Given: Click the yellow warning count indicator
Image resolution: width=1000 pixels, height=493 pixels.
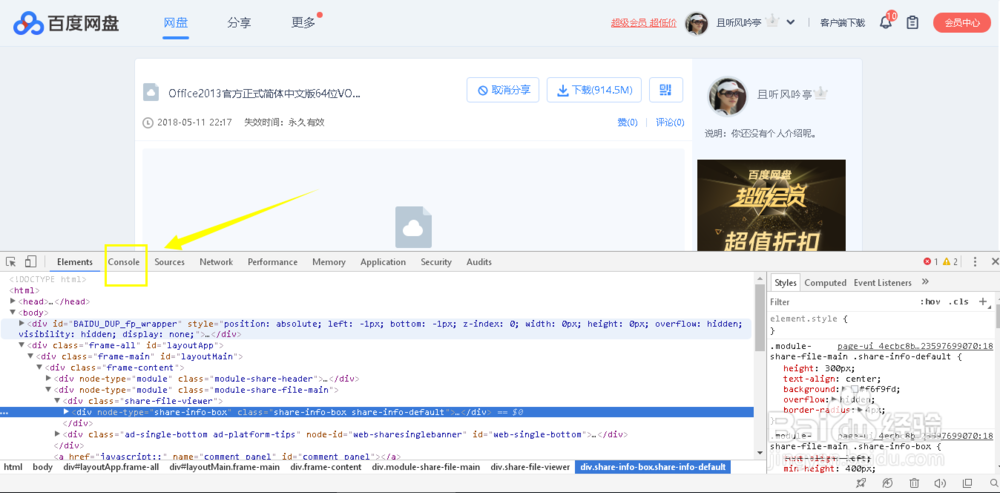Looking at the screenshot, I should point(950,261).
